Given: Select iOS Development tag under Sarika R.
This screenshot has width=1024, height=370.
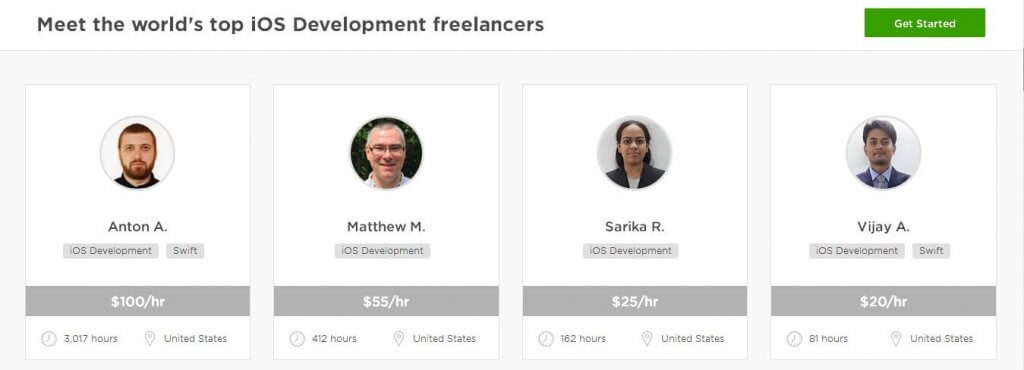Looking at the screenshot, I should (631, 251).
